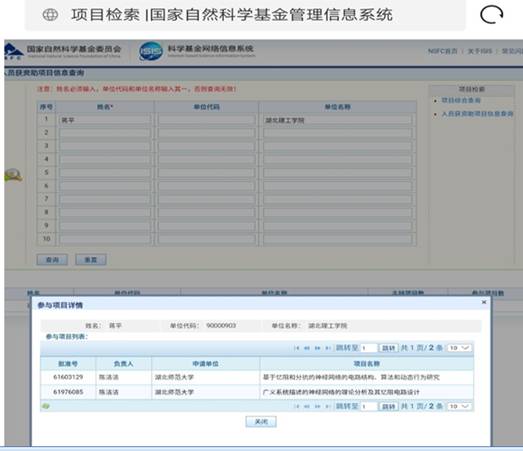Click the 姓名 field in row 10
The image size is (523, 451).
105,239
